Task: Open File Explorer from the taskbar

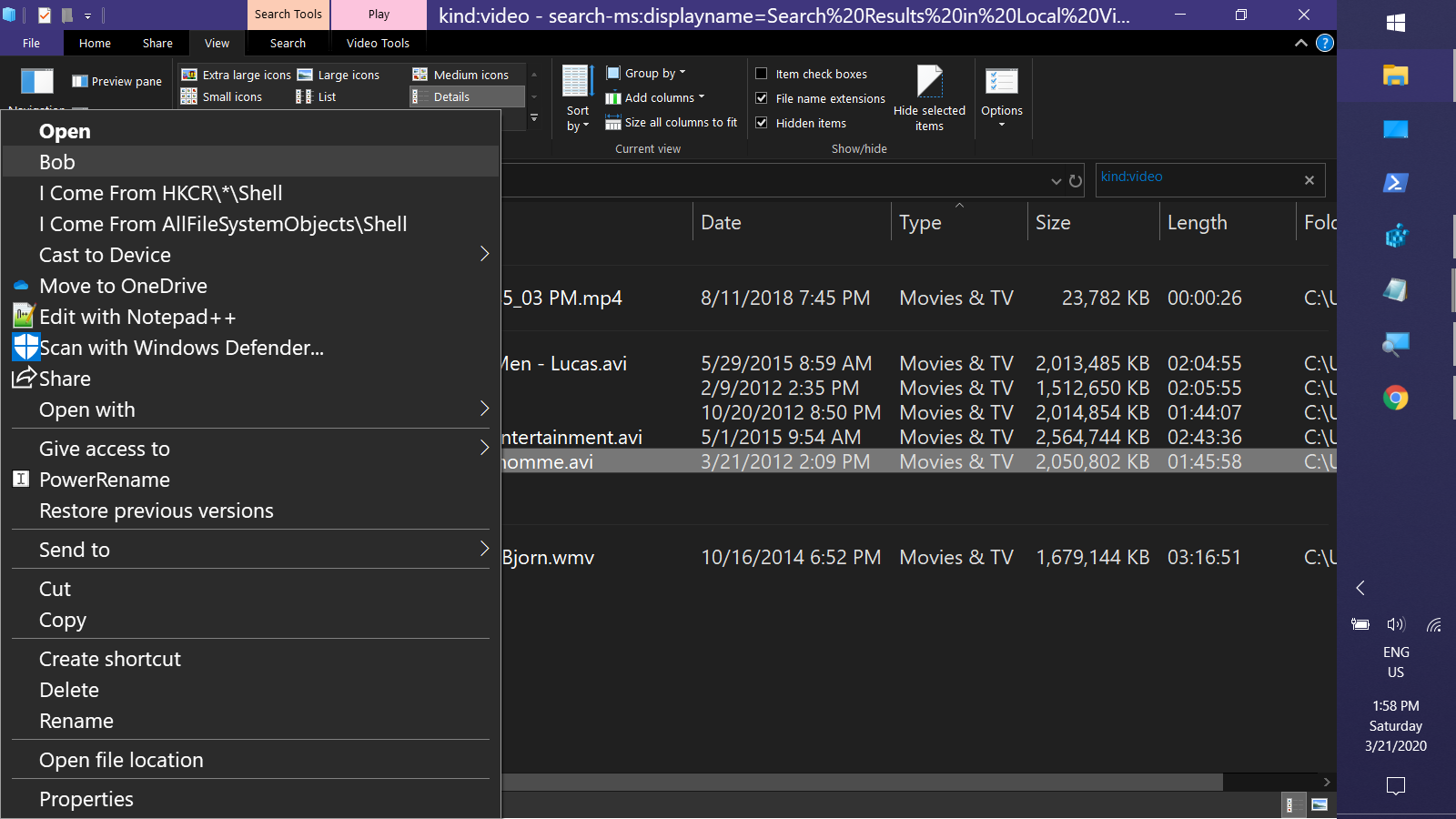Action: 1395,76
